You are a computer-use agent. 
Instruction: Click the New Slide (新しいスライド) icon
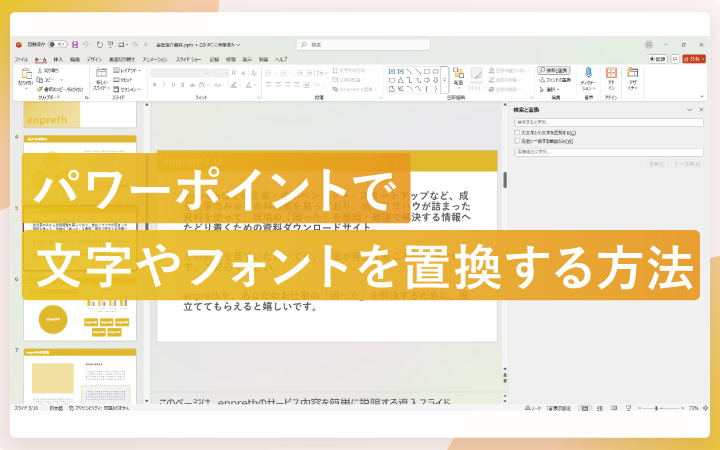(101, 73)
